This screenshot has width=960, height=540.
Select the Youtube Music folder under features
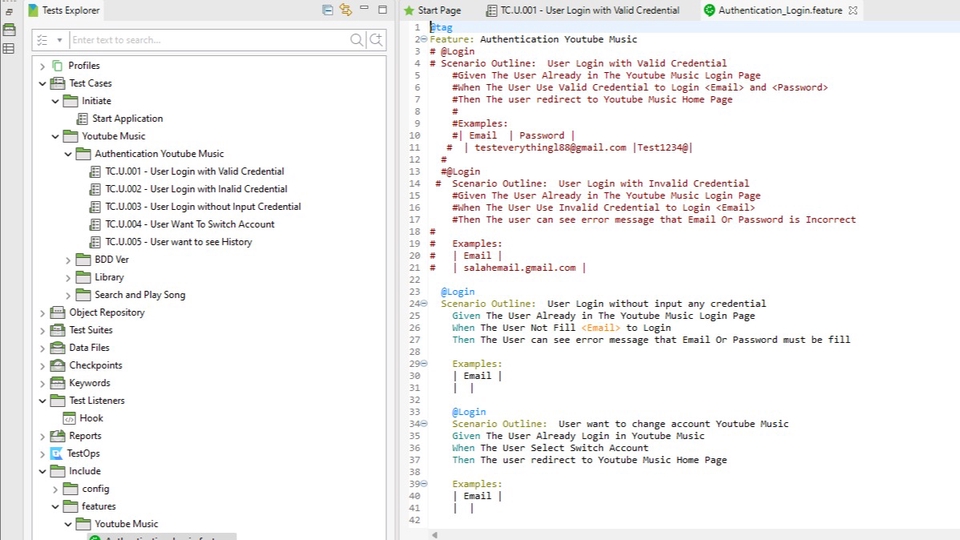pyautogui.click(x=126, y=524)
